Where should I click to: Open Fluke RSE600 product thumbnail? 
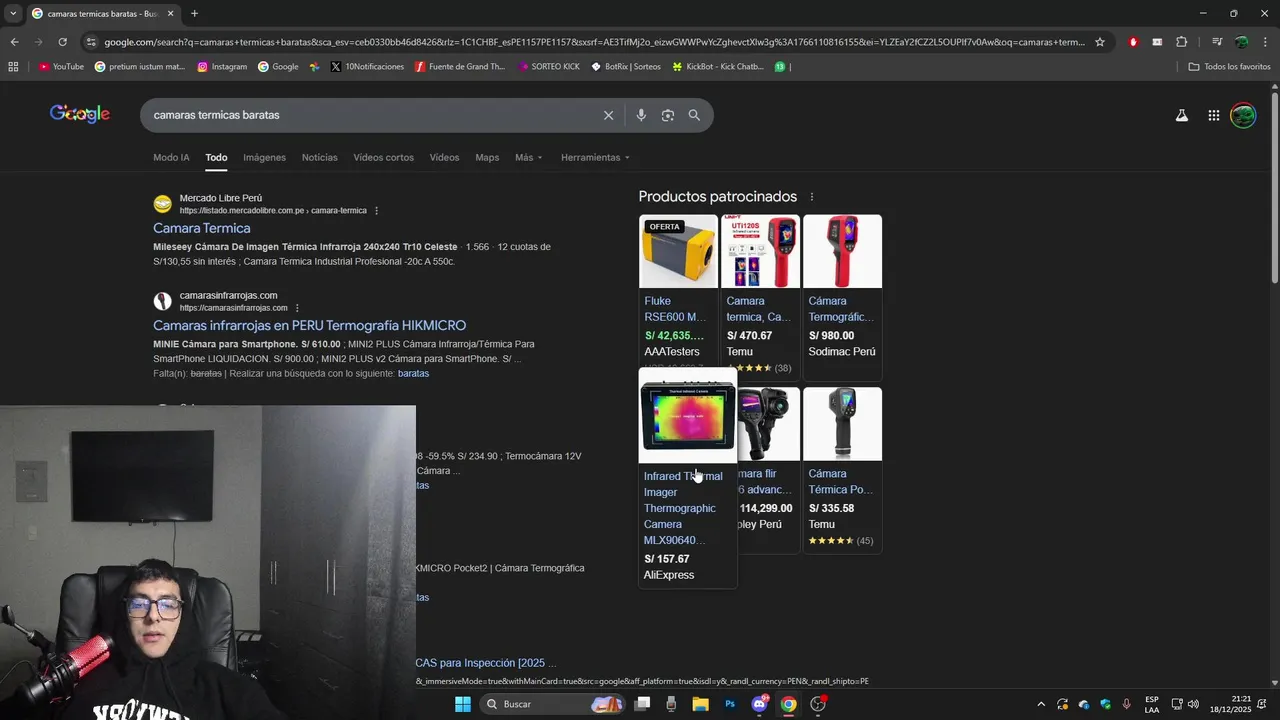click(678, 251)
